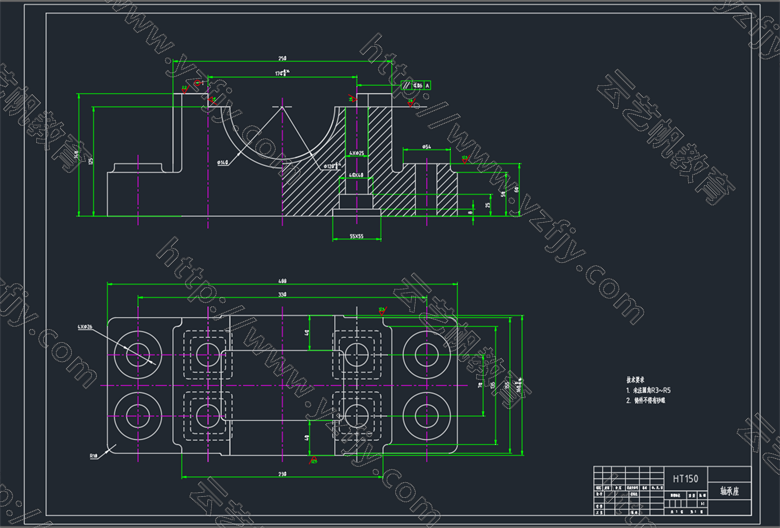Select the note line containing R3~R5
This screenshot has width=780, height=528.
(648, 390)
